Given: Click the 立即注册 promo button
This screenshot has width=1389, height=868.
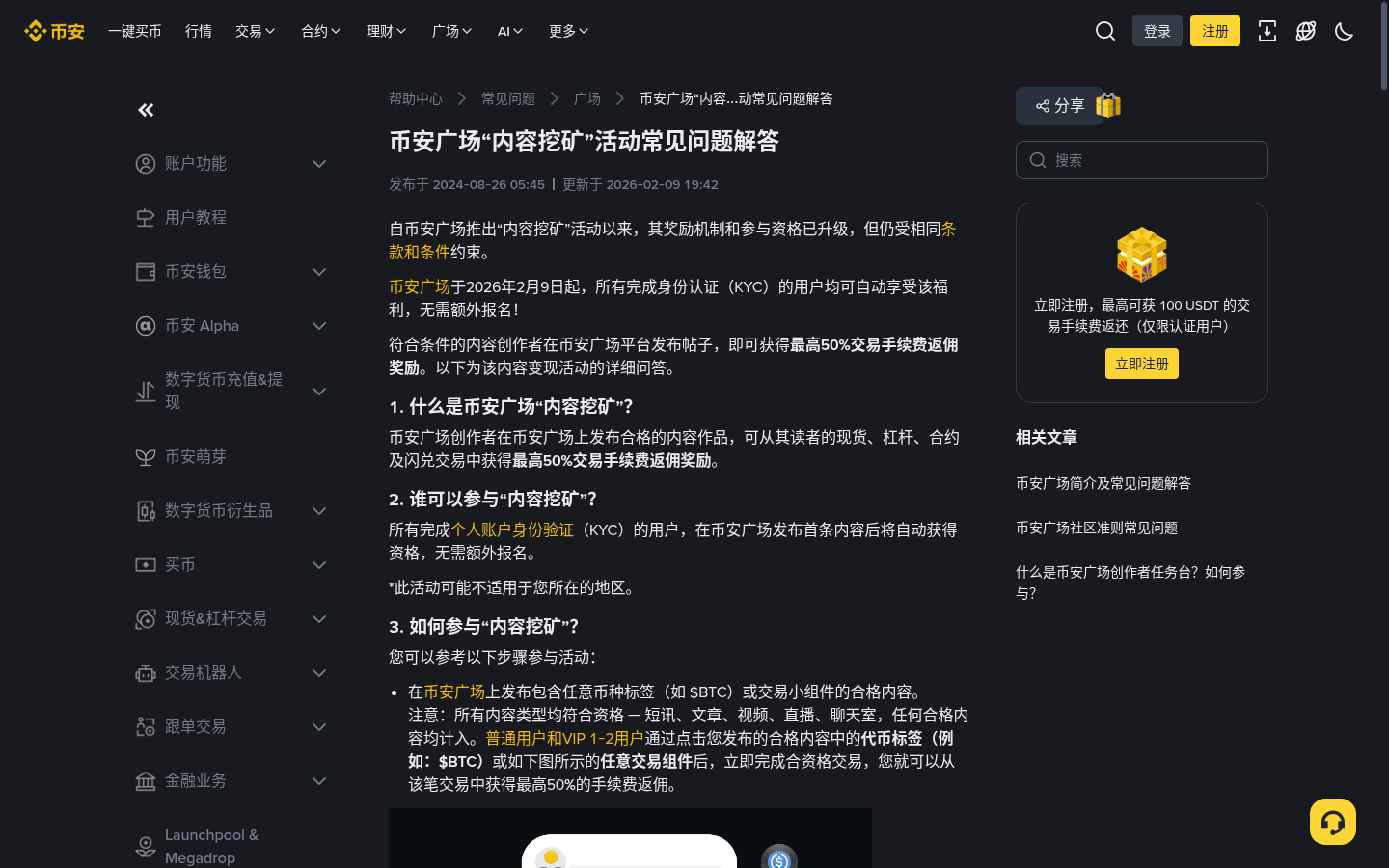Looking at the screenshot, I should pyautogui.click(x=1142, y=364).
